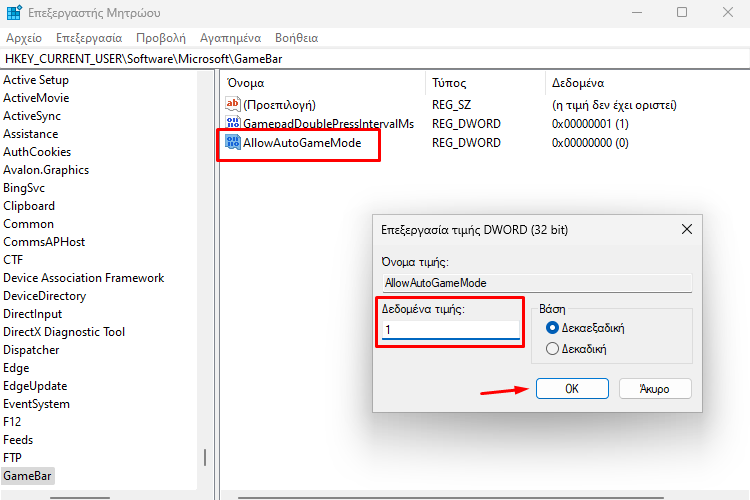Select the FTP key
750x500 pixels.
pos(12,458)
